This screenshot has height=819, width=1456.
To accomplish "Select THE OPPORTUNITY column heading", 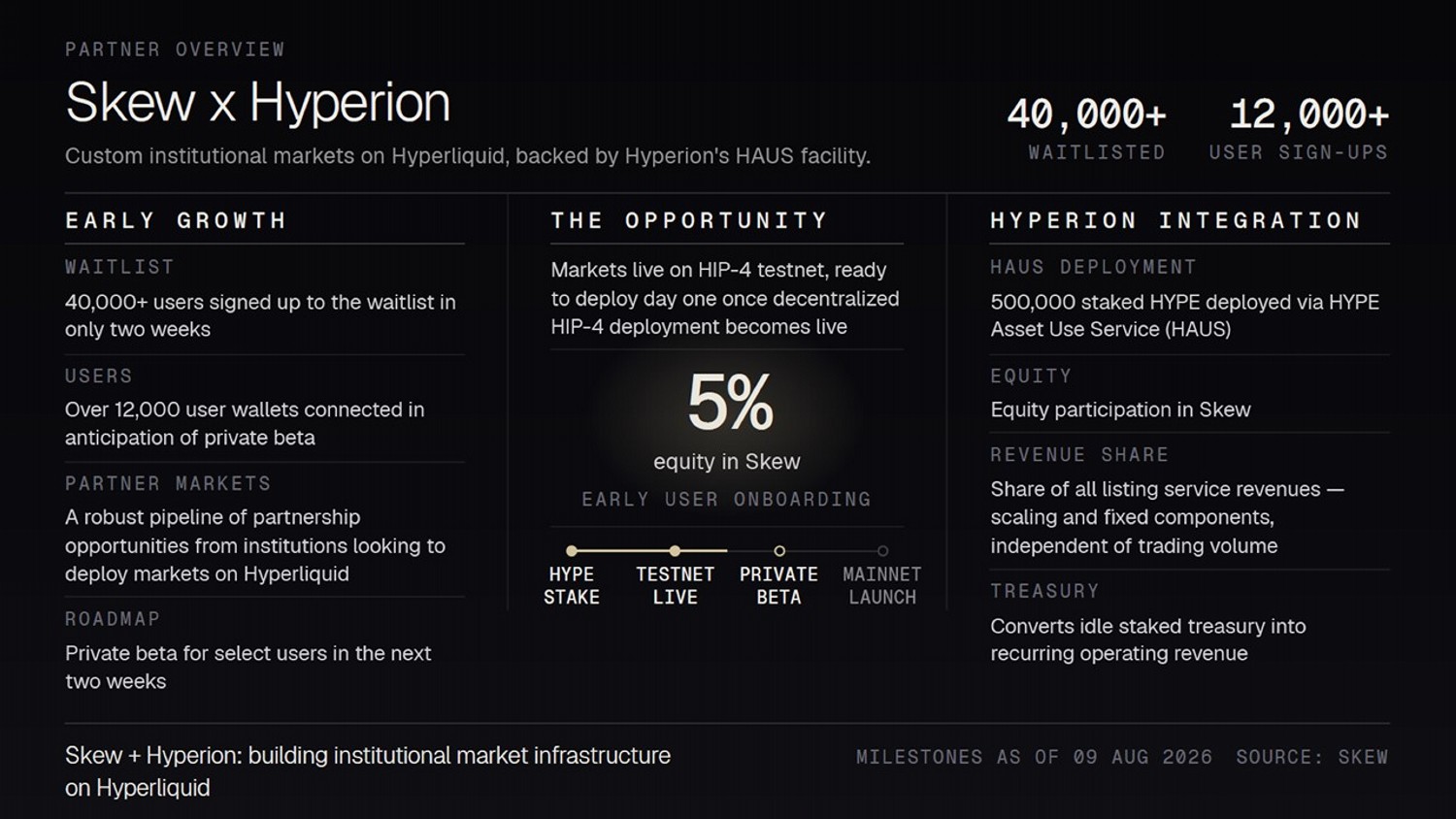I will click(x=689, y=220).
